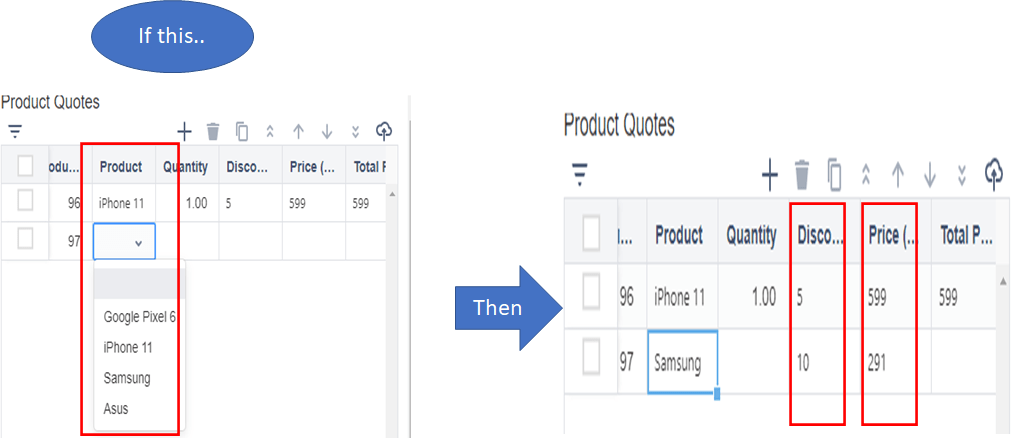The width and height of the screenshot is (1018, 438).
Task: Click the cloud upload icon in the 'Then' result grid
Action: [993, 175]
